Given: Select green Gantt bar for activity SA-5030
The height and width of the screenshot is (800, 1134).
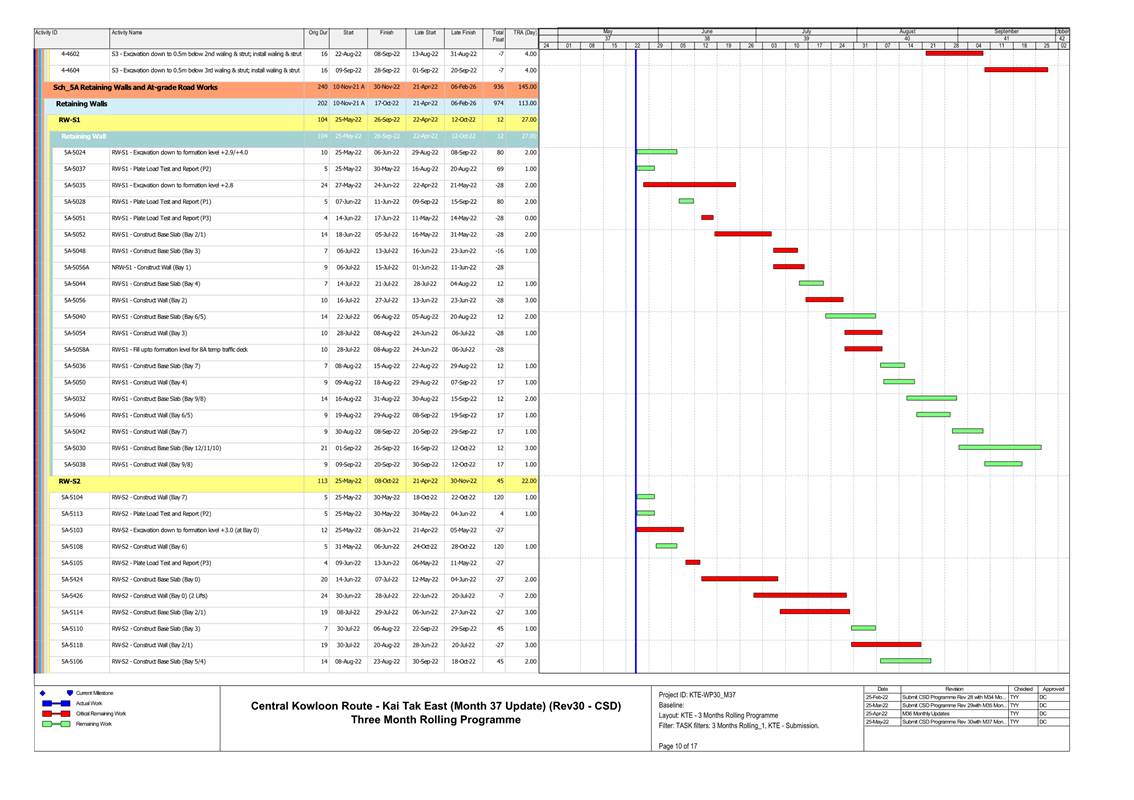Looking at the screenshot, I should [999, 447].
